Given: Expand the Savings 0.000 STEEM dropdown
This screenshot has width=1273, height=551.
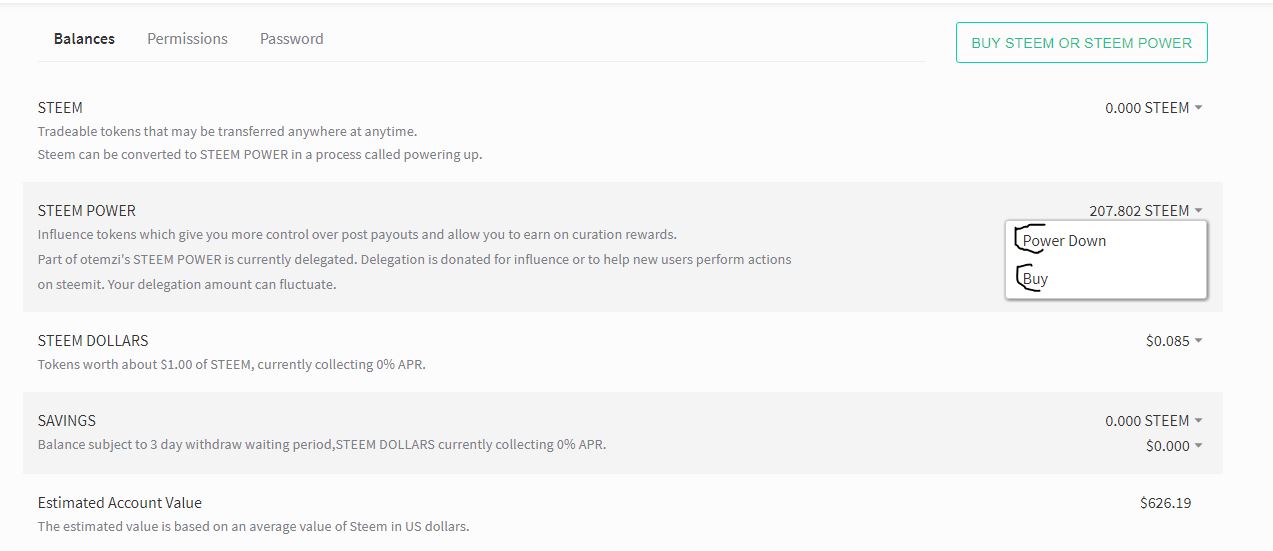Looking at the screenshot, I should coord(1153,421).
